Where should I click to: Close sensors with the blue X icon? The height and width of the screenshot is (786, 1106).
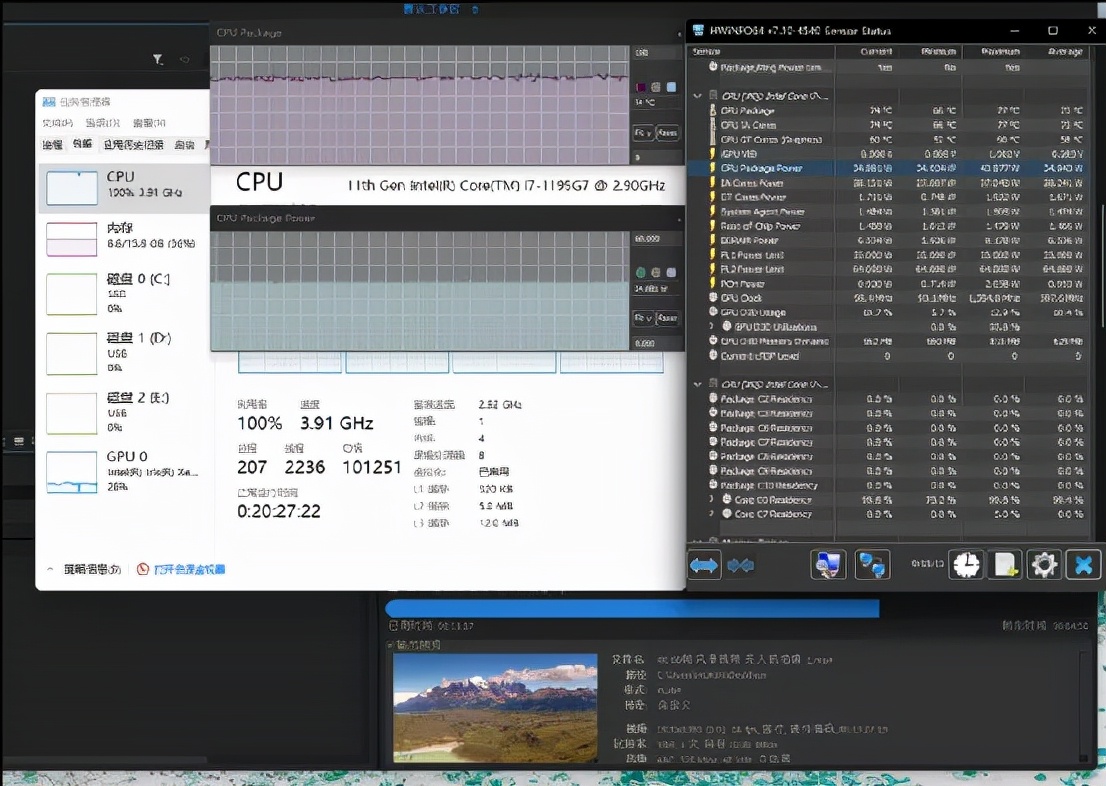(1083, 565)
